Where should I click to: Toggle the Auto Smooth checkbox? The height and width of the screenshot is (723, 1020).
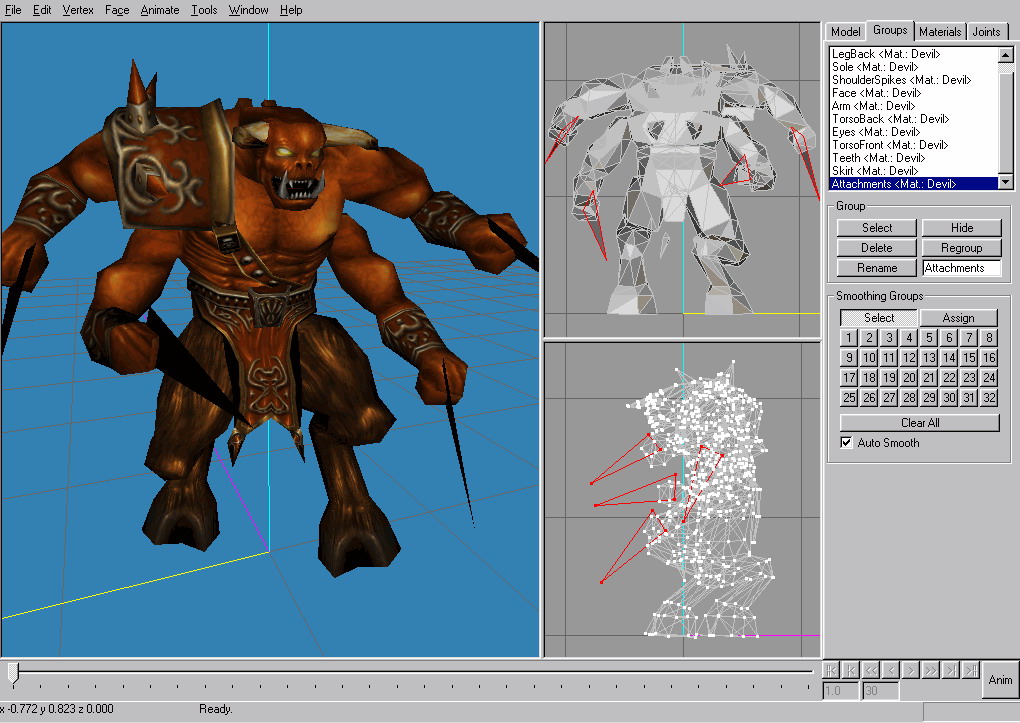coord(847,443)
